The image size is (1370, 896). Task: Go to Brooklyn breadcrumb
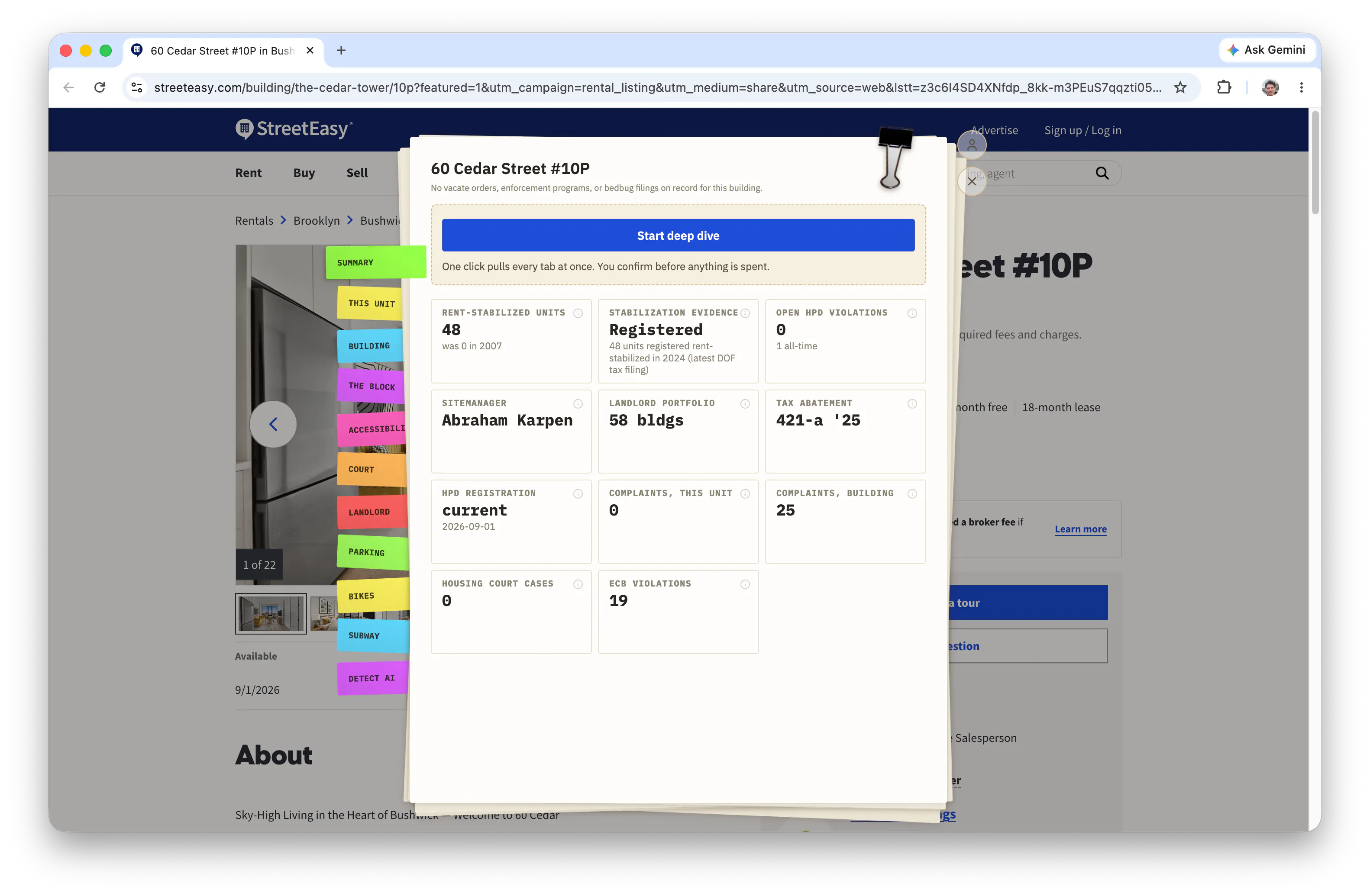click(x=317, y=220)
